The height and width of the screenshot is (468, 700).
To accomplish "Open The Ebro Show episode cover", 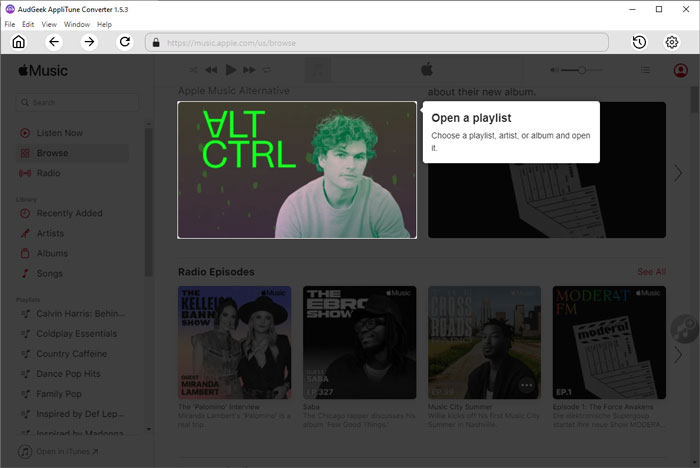I will click(x=359, y=343).
